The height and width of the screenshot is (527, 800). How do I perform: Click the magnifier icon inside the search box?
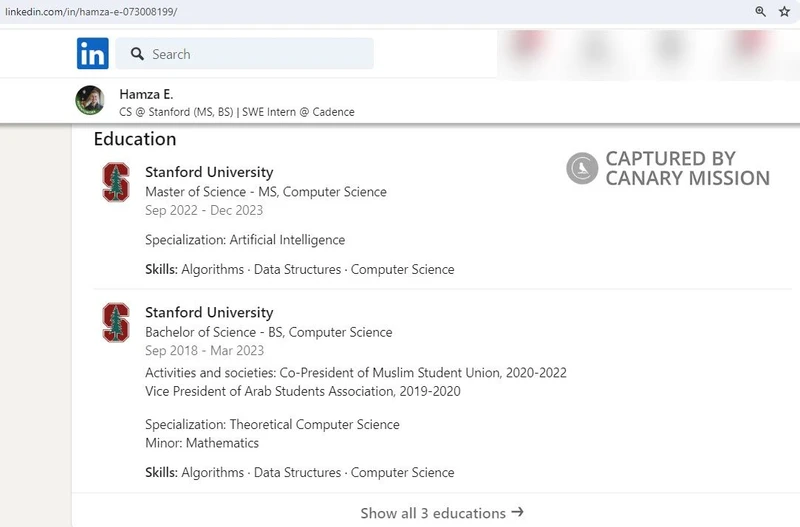[x=137, y=54]
